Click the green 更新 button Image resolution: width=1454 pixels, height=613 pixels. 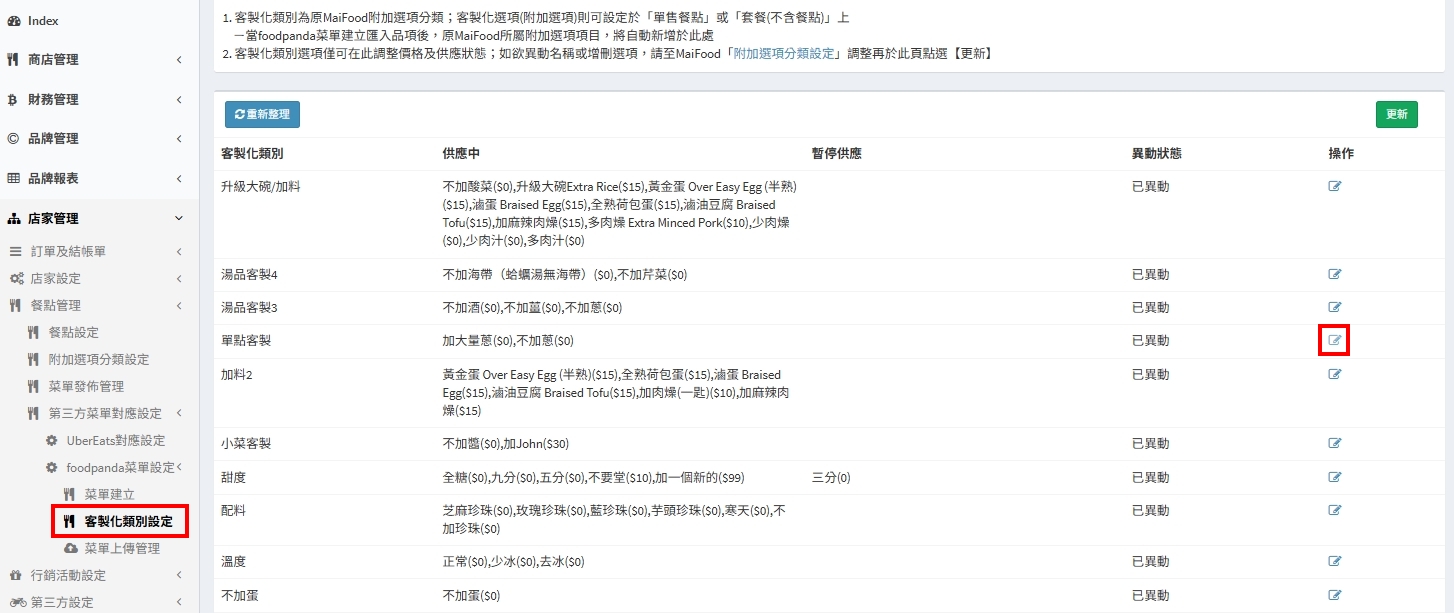point(1396,115)
